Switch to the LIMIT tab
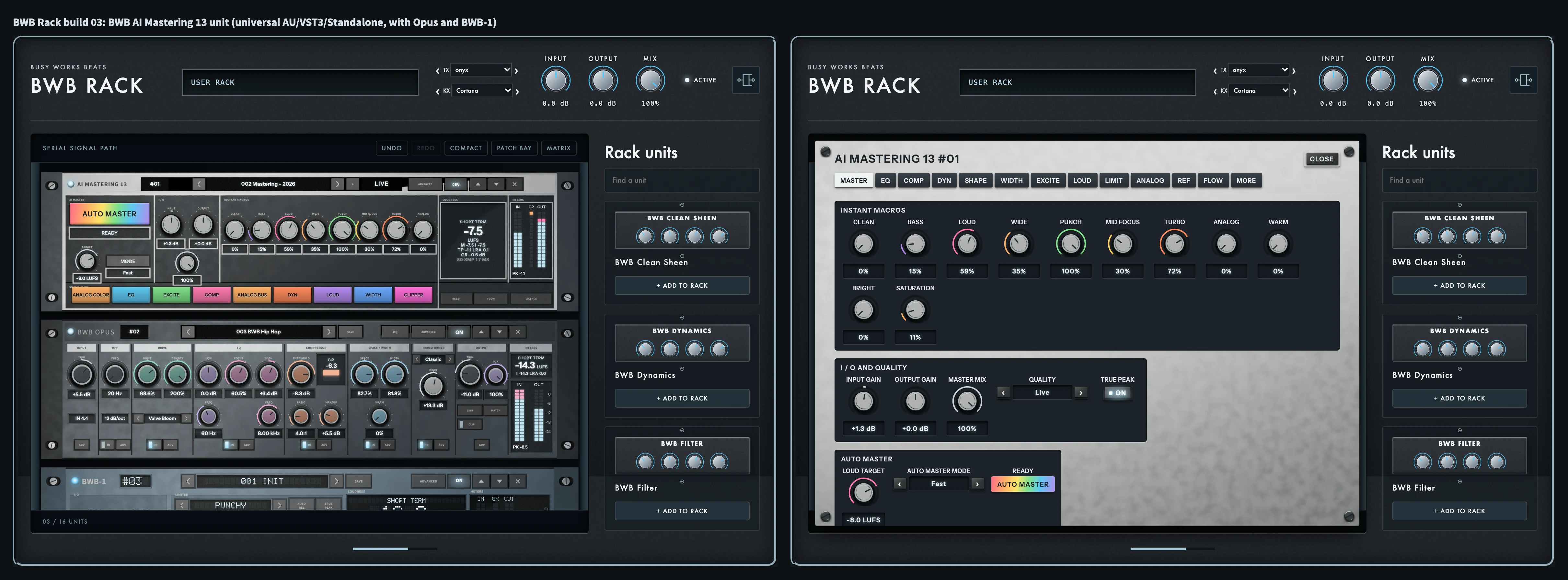 click(x=1113, y=181)
